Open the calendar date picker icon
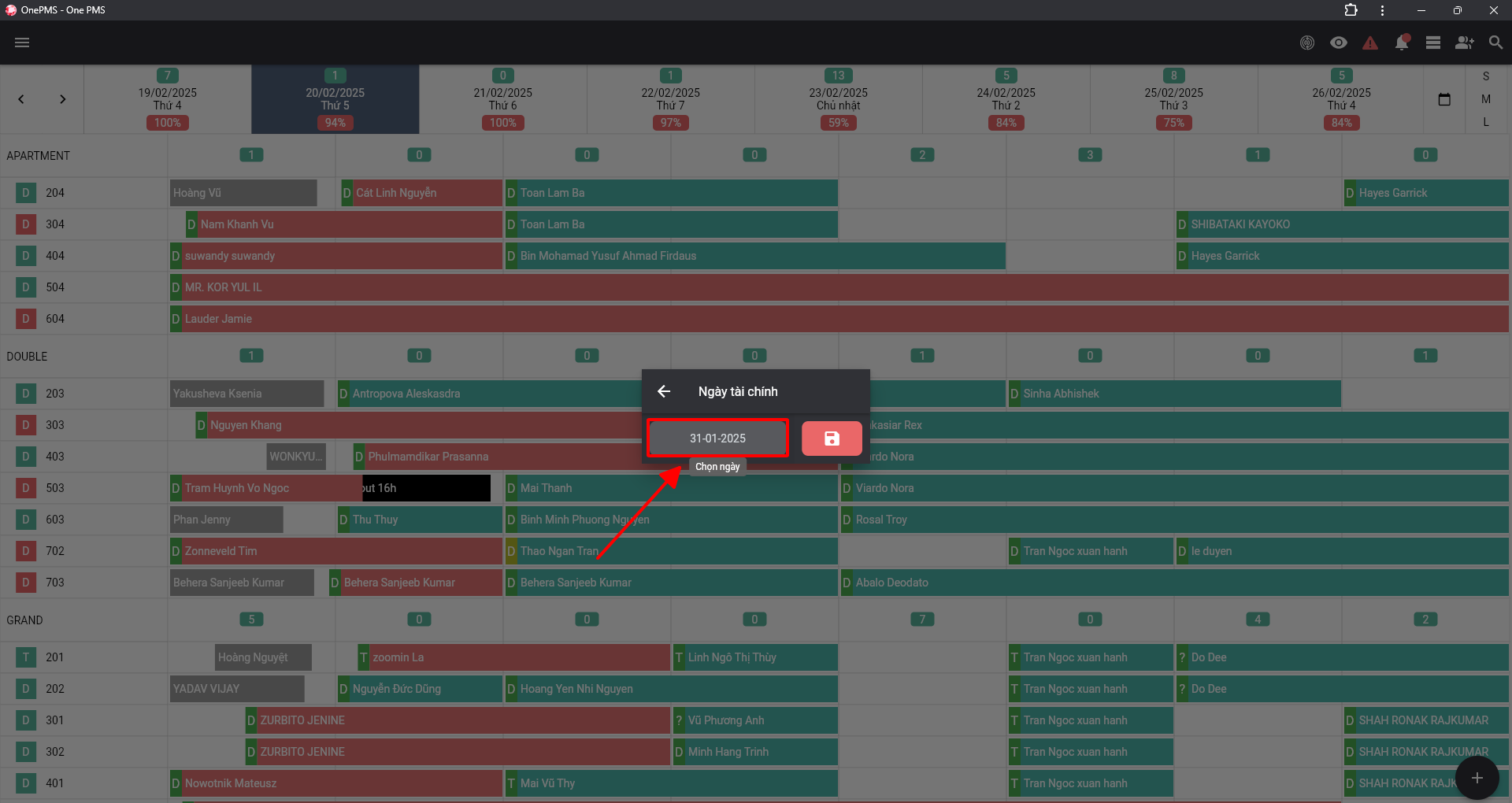 (1444, 99)
